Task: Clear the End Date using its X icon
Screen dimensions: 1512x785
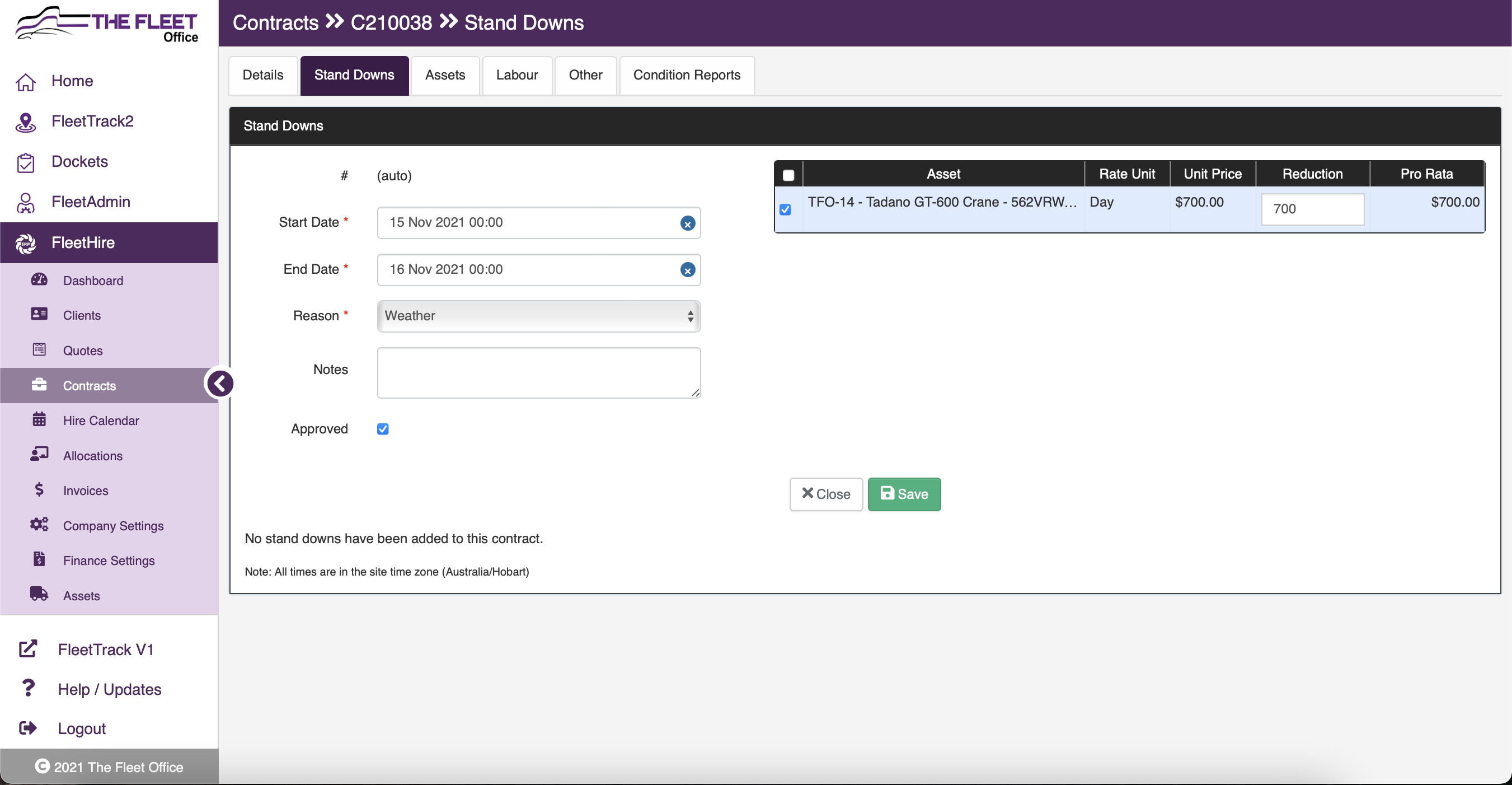Action: [x=687, y=270]
